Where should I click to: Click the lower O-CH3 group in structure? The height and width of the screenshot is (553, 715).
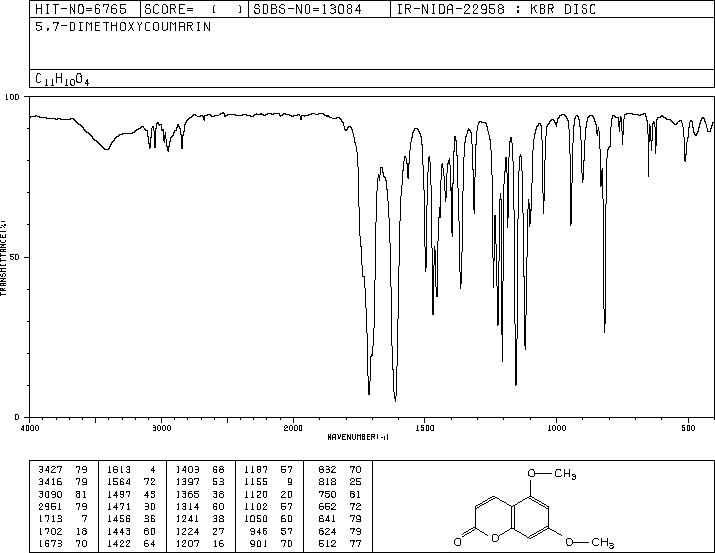coord(590,543)
